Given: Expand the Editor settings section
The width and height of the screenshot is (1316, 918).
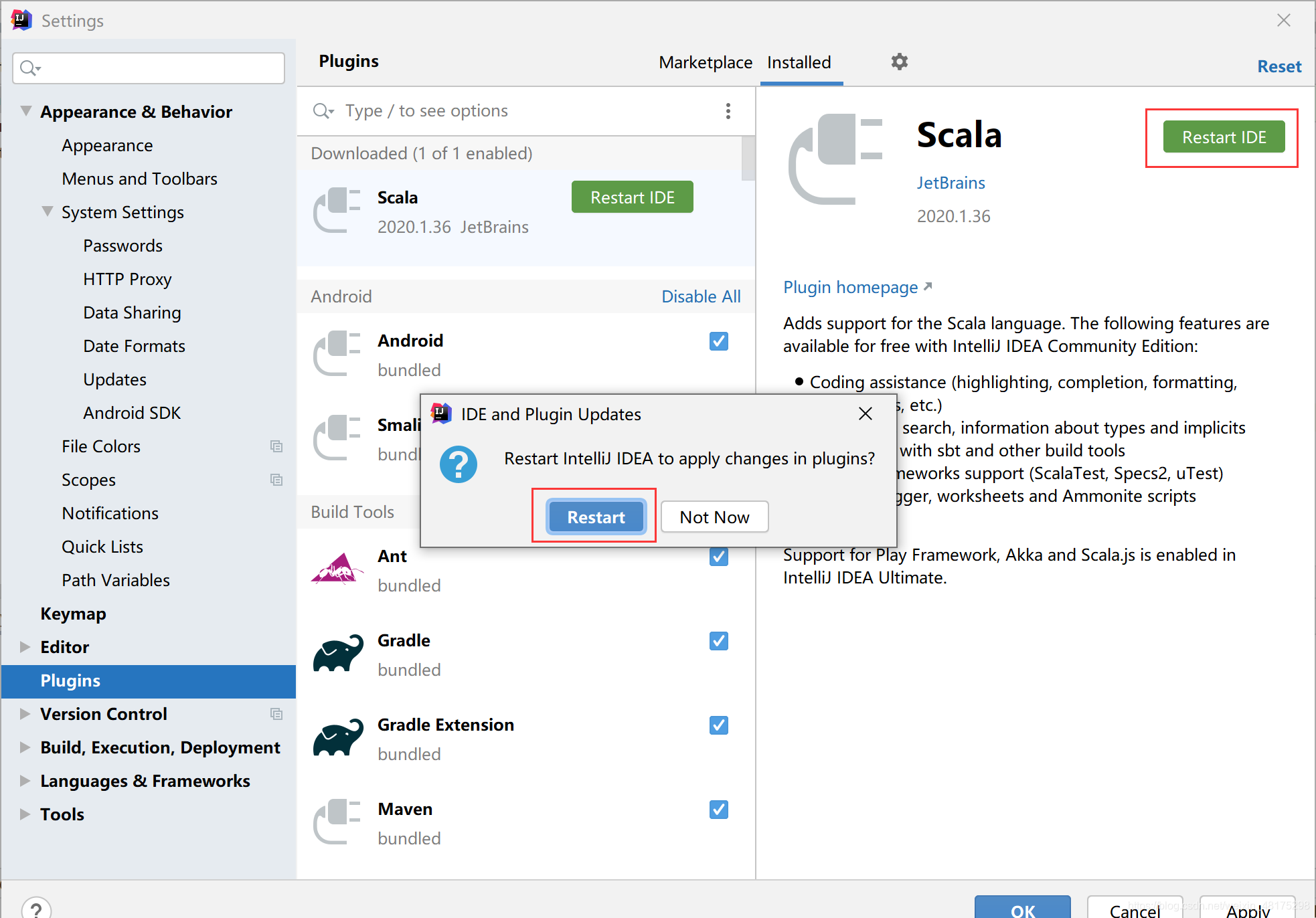Looking at the screenshot, I should [25, 647].
